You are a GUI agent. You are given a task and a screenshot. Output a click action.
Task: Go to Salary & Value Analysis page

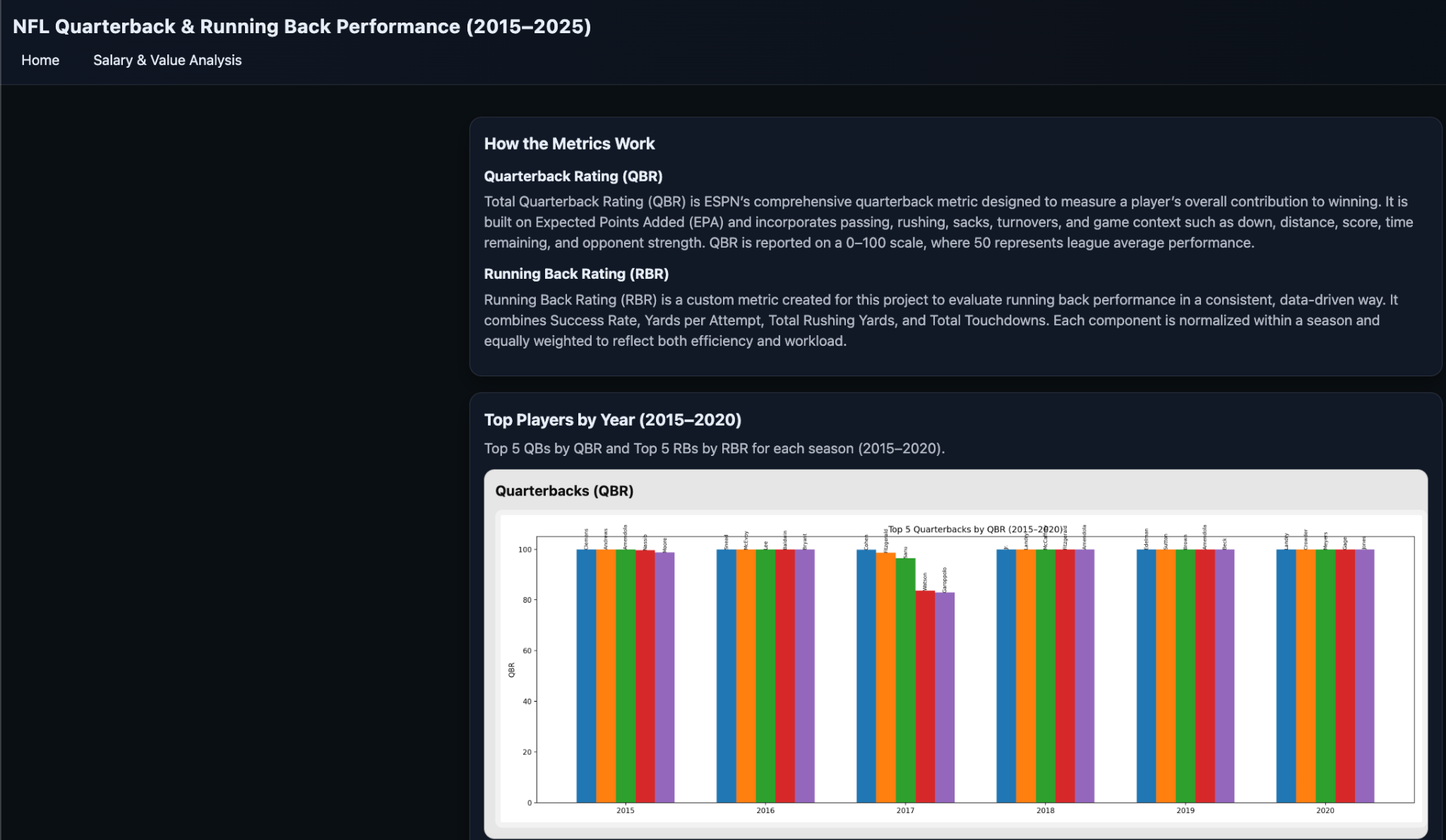tap(167, 61)
